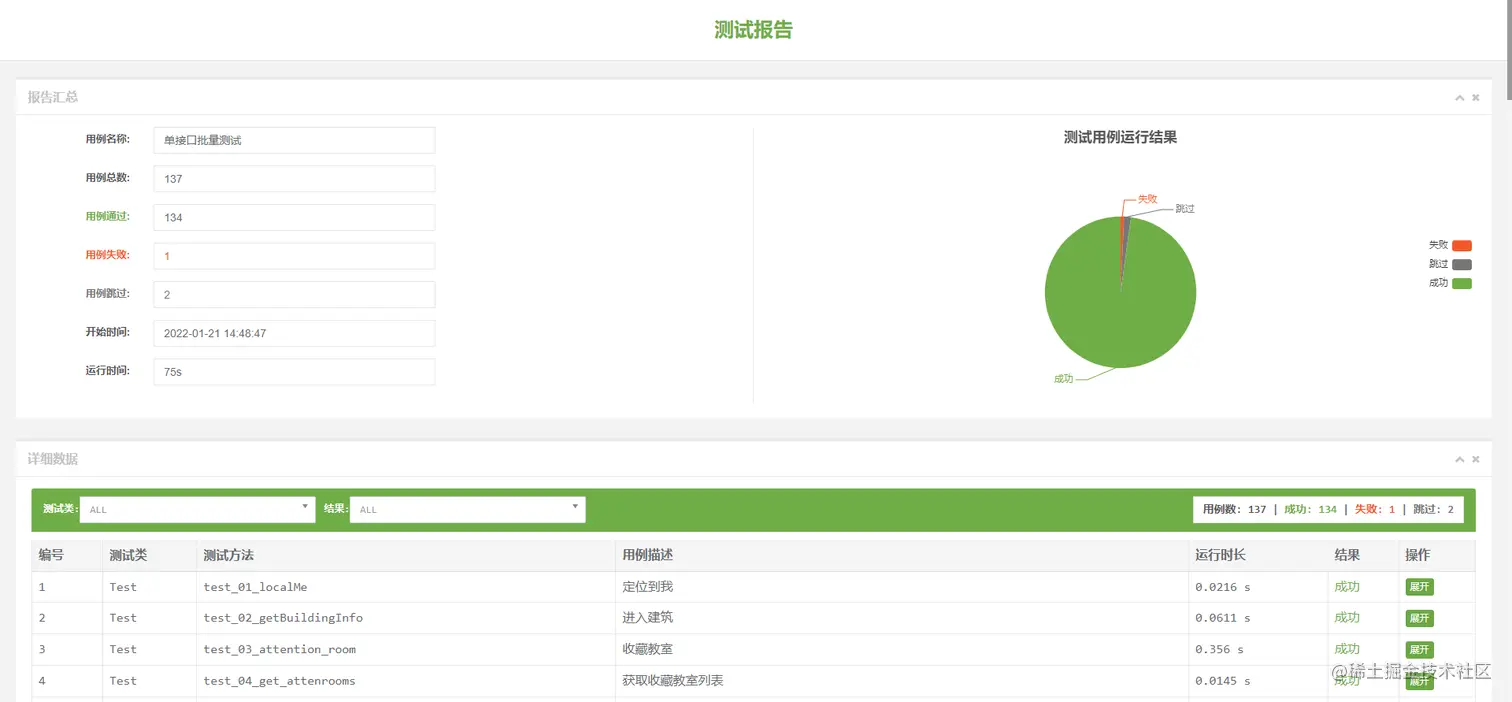Screen dimensions: 1512x702
Task: Click the 用例失败 field showing 1
Action: [x=294, y=256]
